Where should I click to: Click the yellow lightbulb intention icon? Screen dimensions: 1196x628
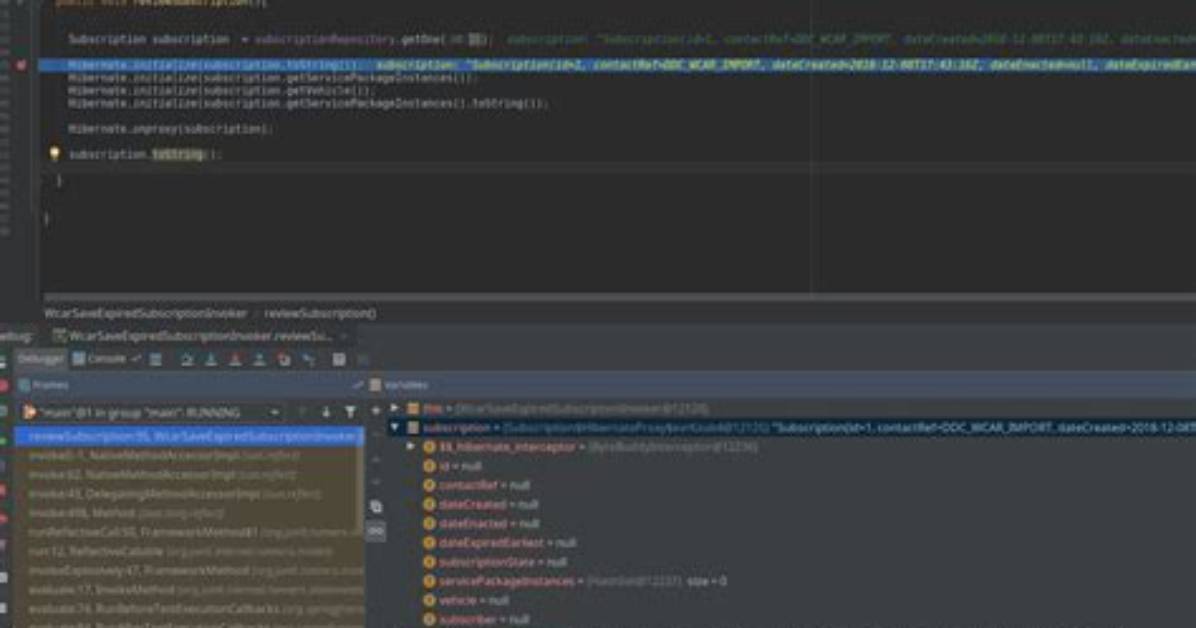click(54, 153)
